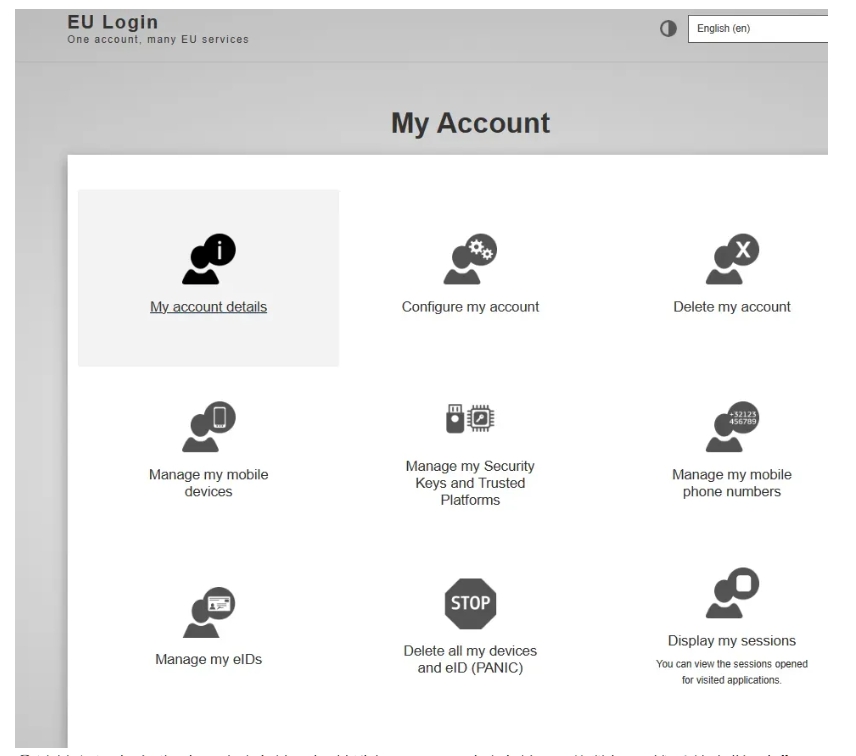Select Delete all my devices and eID (PANIC)

tap(470, 660)
